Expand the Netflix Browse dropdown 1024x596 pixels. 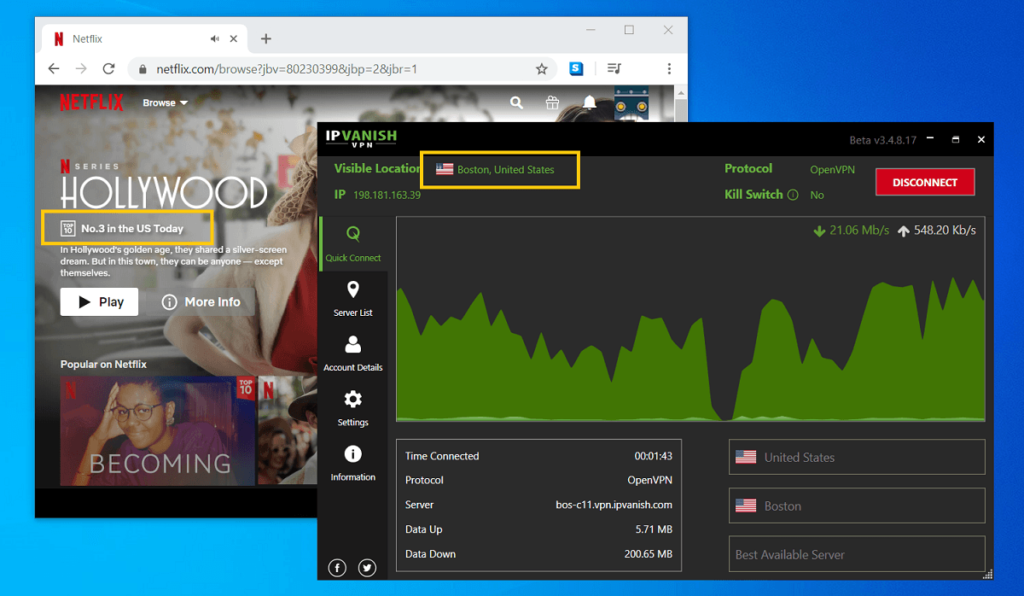[x=165, y=102]
